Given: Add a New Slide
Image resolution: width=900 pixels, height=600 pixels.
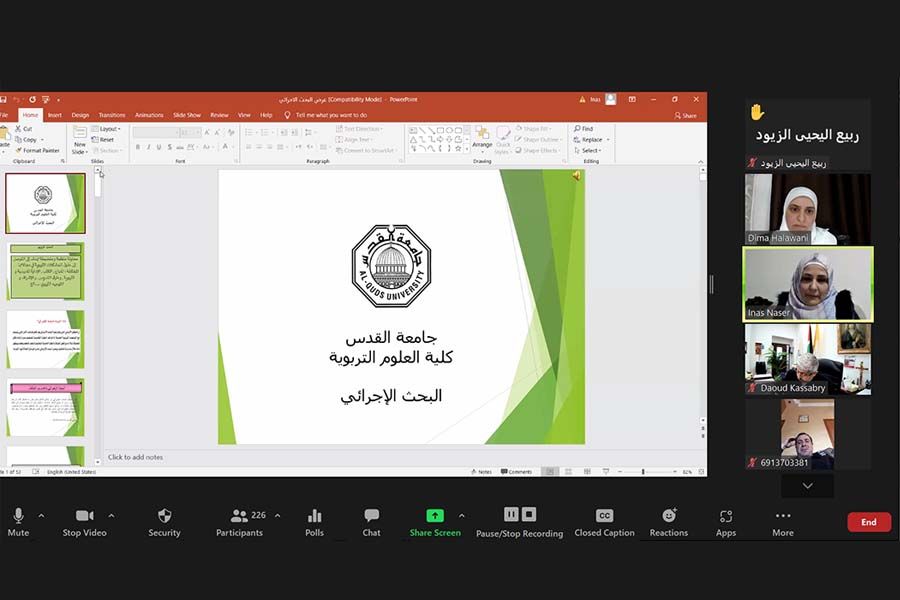Looking at the screenshot, I should click(79, 140).
